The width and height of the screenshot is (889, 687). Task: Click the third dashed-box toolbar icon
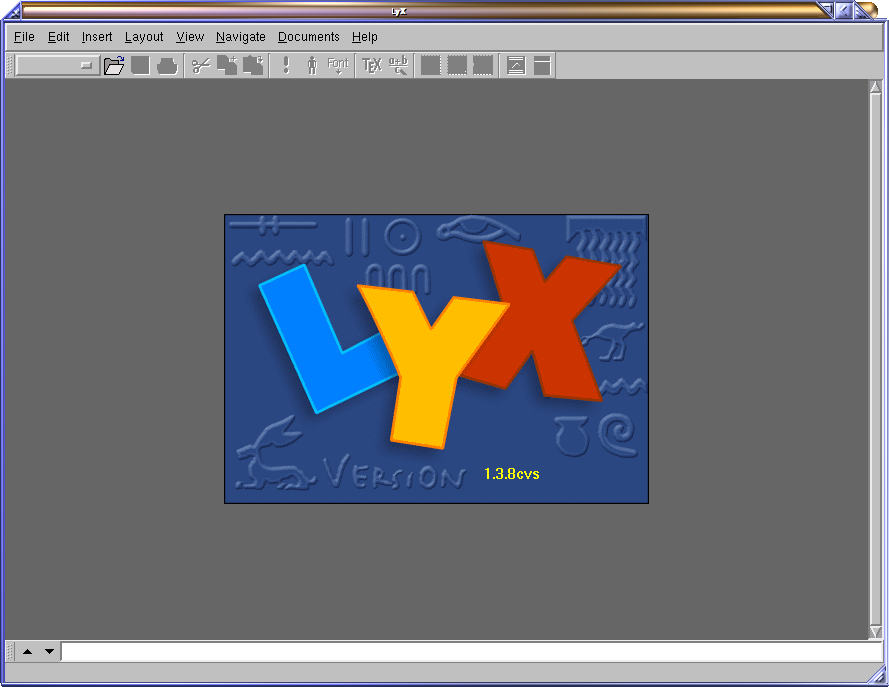click(x=483, y=66)
